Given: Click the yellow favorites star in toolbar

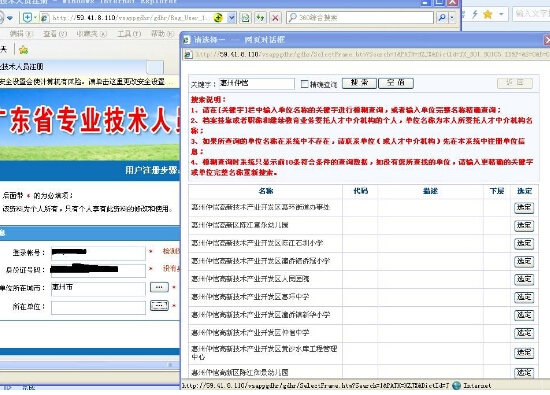Looking at the screenshot, I should click(x=24, y=50).
